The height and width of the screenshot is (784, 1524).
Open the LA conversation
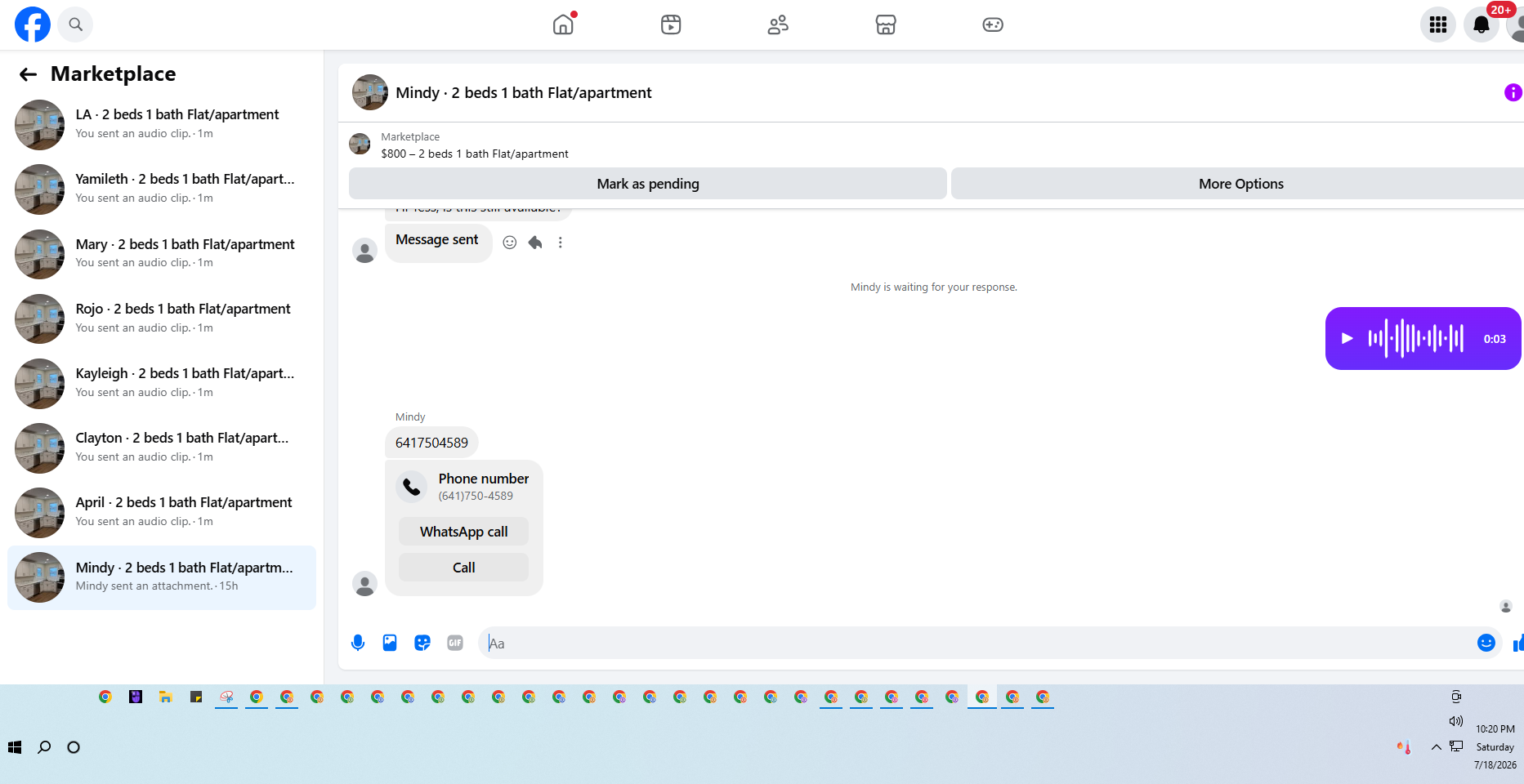pos(162,124)
